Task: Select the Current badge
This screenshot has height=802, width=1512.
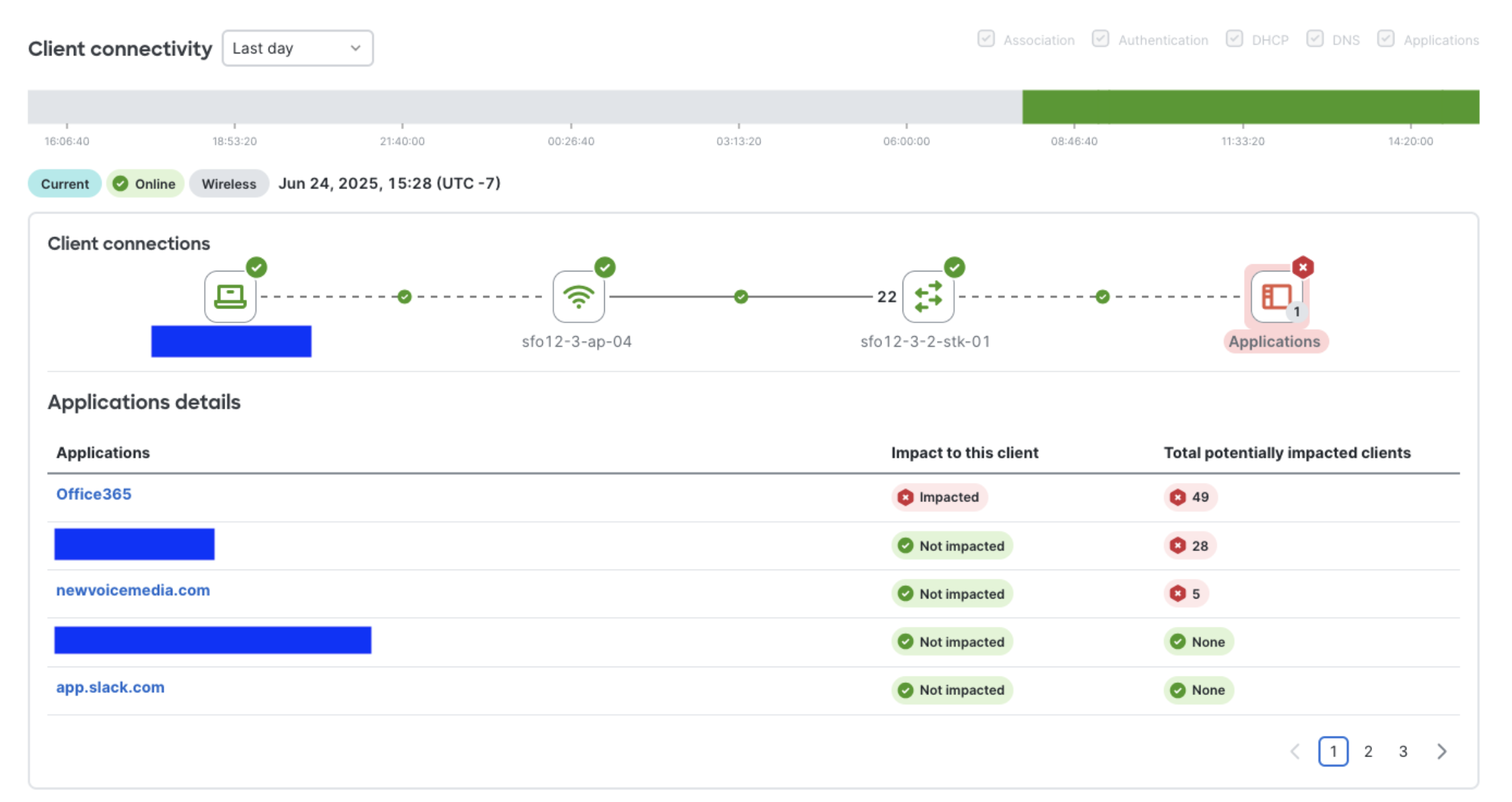Action: pyautogui.click(x=63, y=184)
